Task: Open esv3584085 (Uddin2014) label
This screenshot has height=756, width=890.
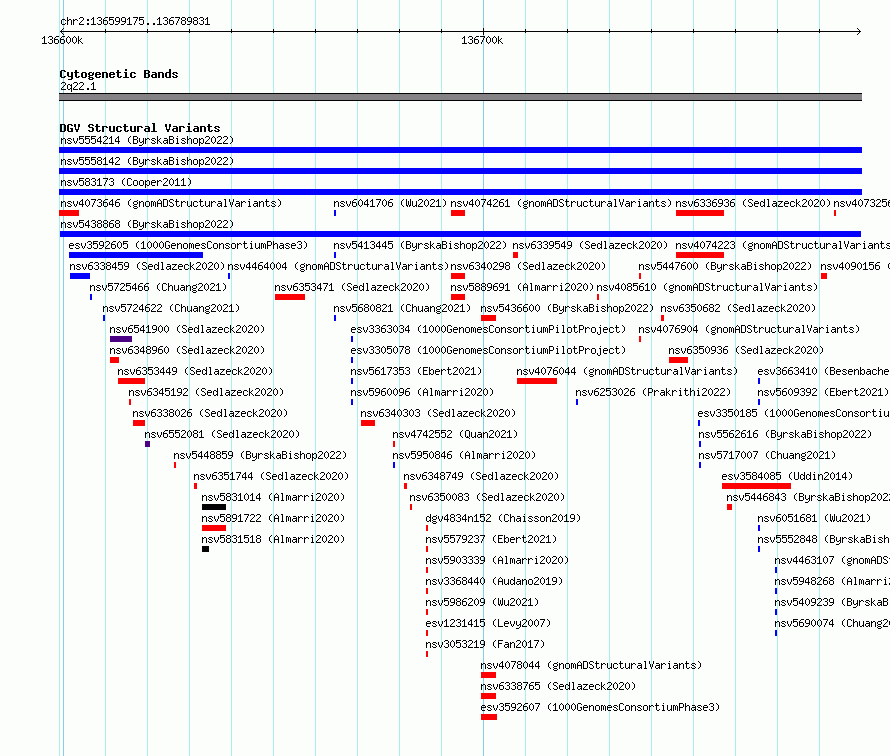Action: tap(787, 476)
